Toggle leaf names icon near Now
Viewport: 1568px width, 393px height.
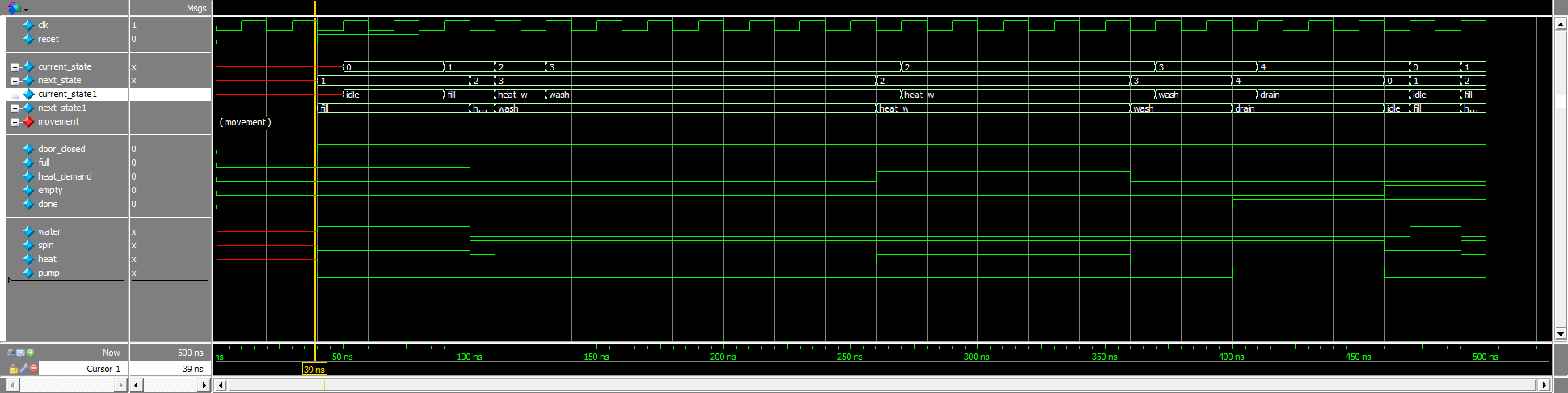click(x=11, y=353)
